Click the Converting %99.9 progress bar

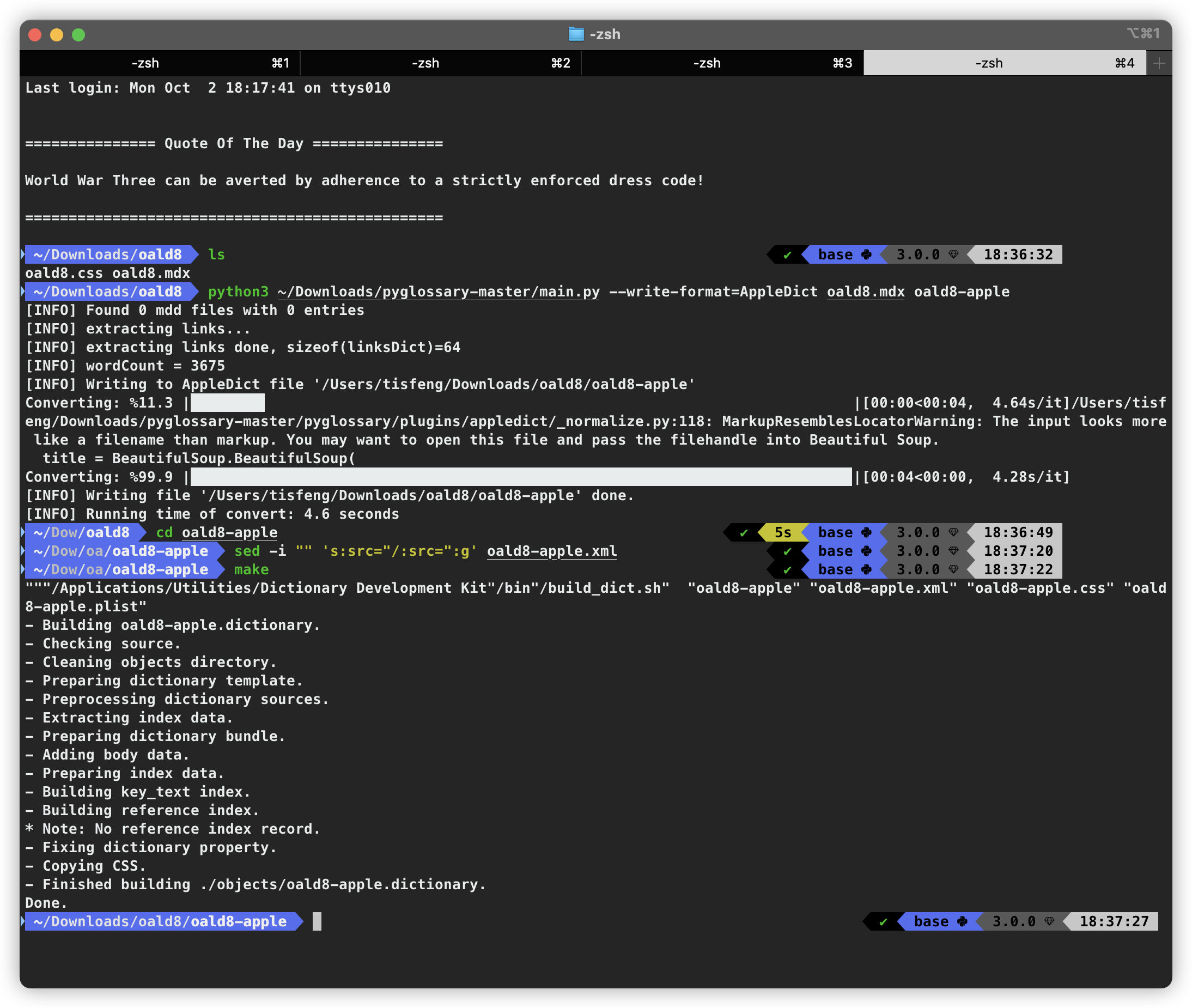520,477
